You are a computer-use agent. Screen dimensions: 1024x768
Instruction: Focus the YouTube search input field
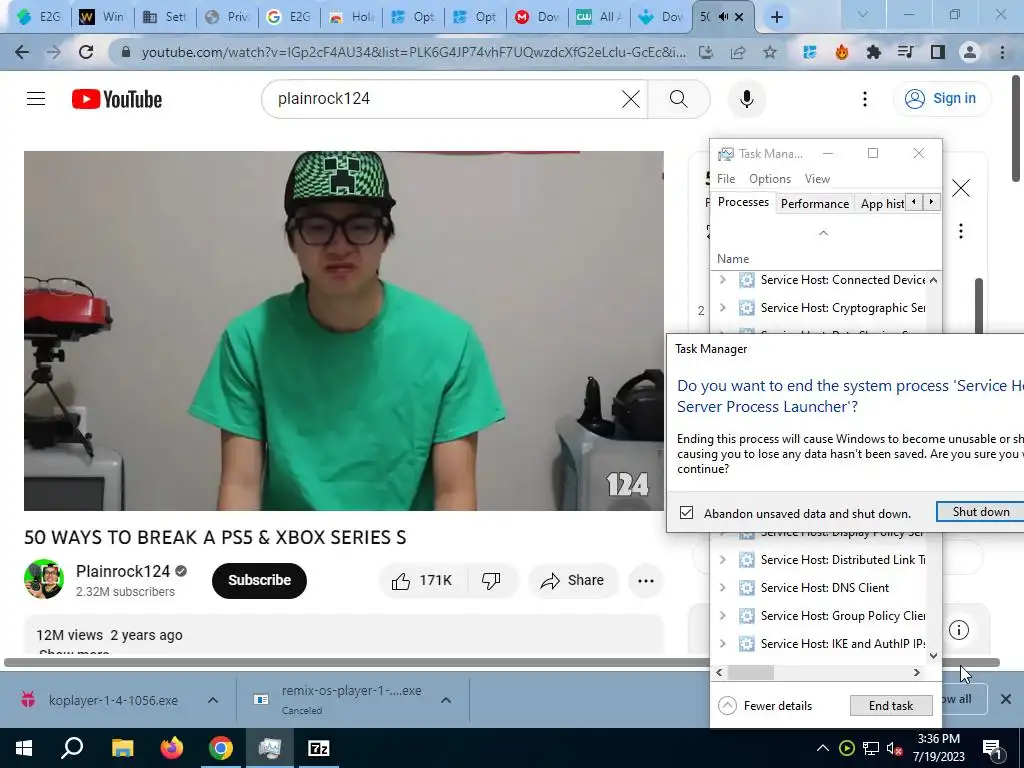[444, 99]
